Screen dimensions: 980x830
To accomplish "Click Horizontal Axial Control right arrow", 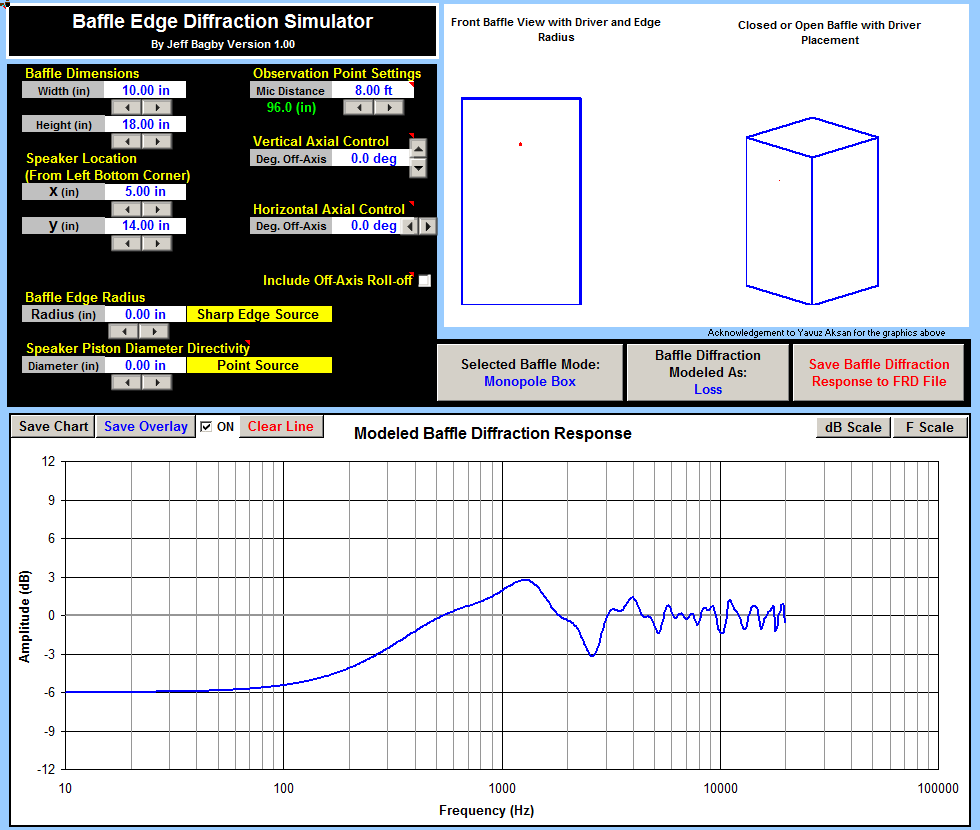I will [429, 226].
